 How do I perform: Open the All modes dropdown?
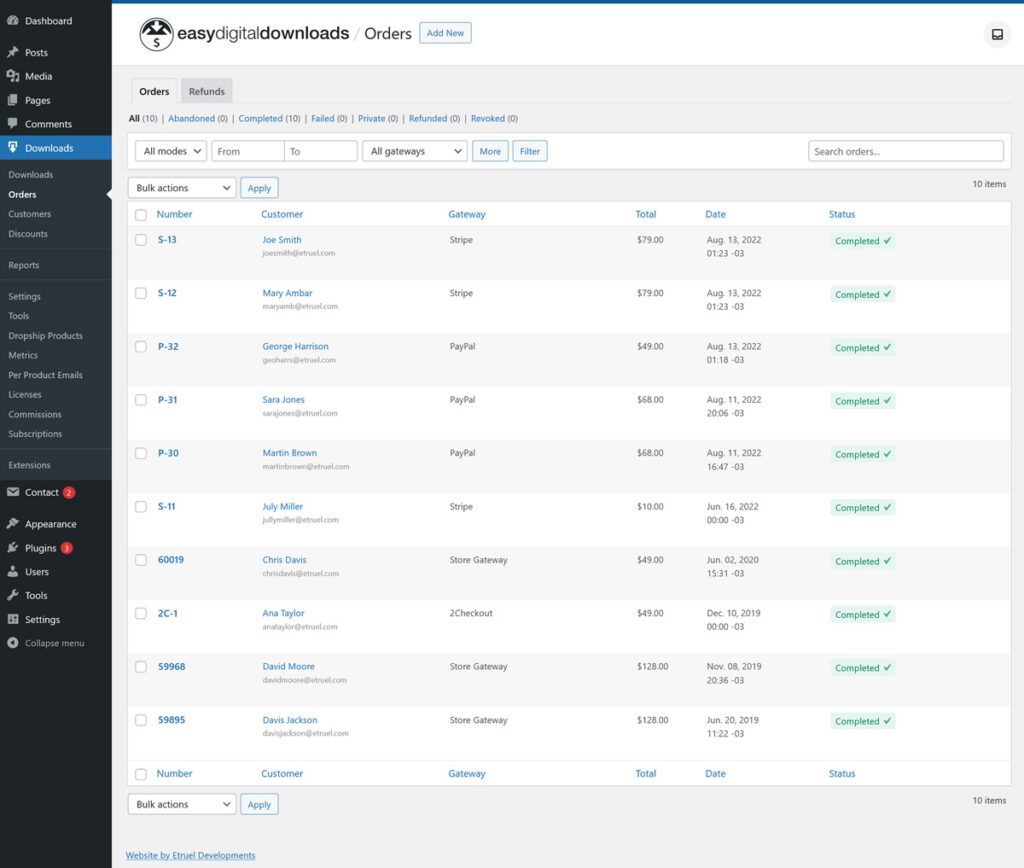(x=171, y=151)
